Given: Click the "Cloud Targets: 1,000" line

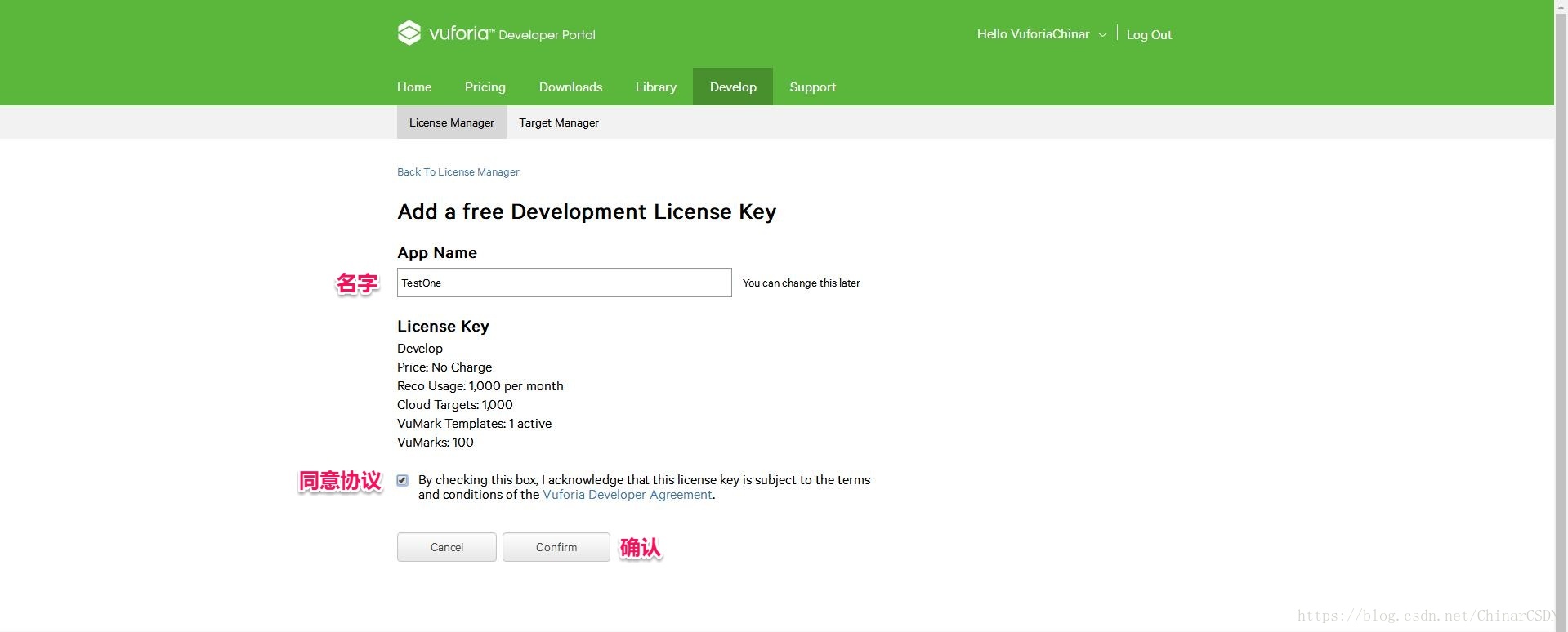Looking at the screenshot, I should [x=455, y=405].
